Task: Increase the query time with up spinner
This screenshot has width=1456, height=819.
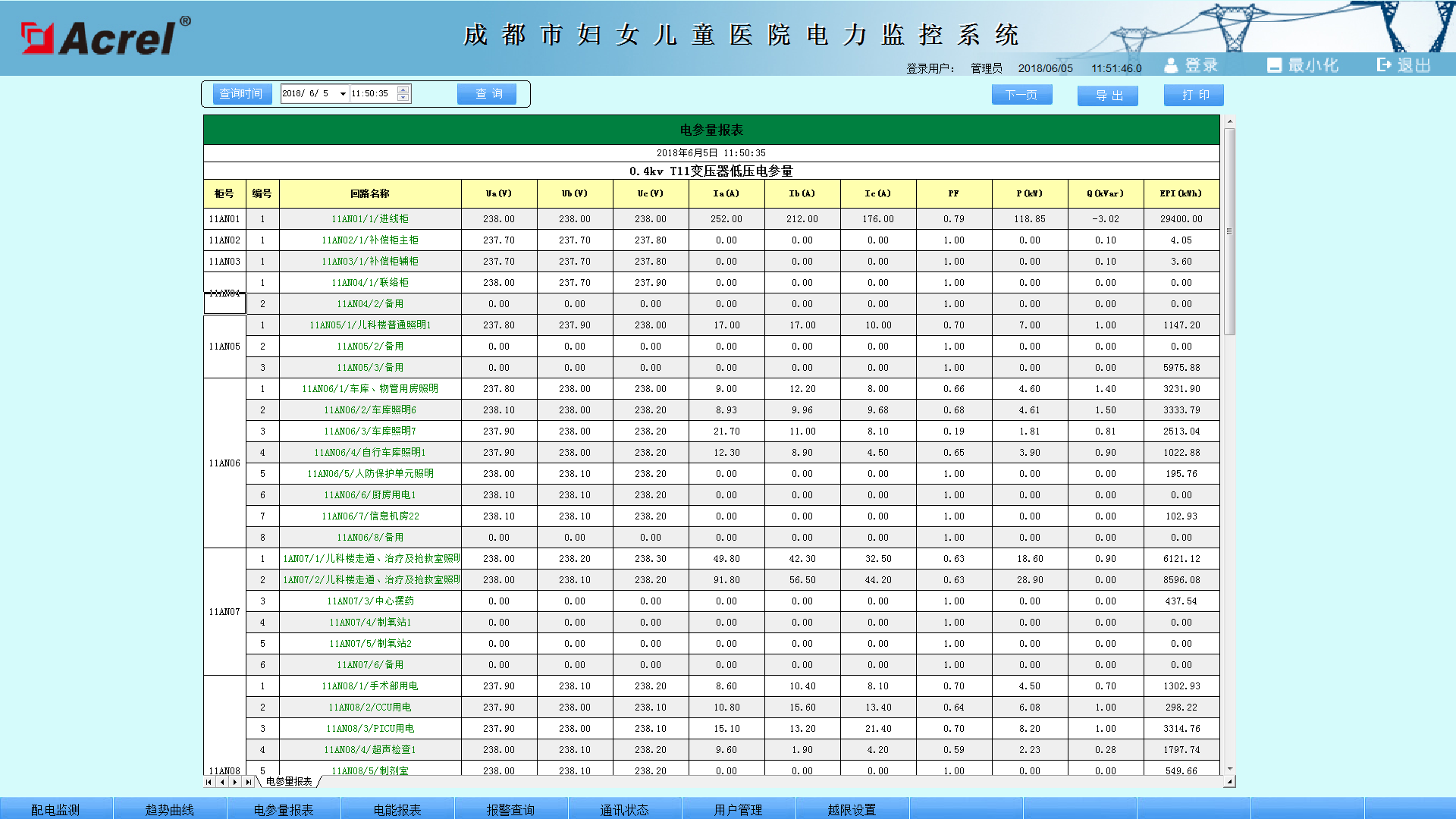Action: pos(403,90)
